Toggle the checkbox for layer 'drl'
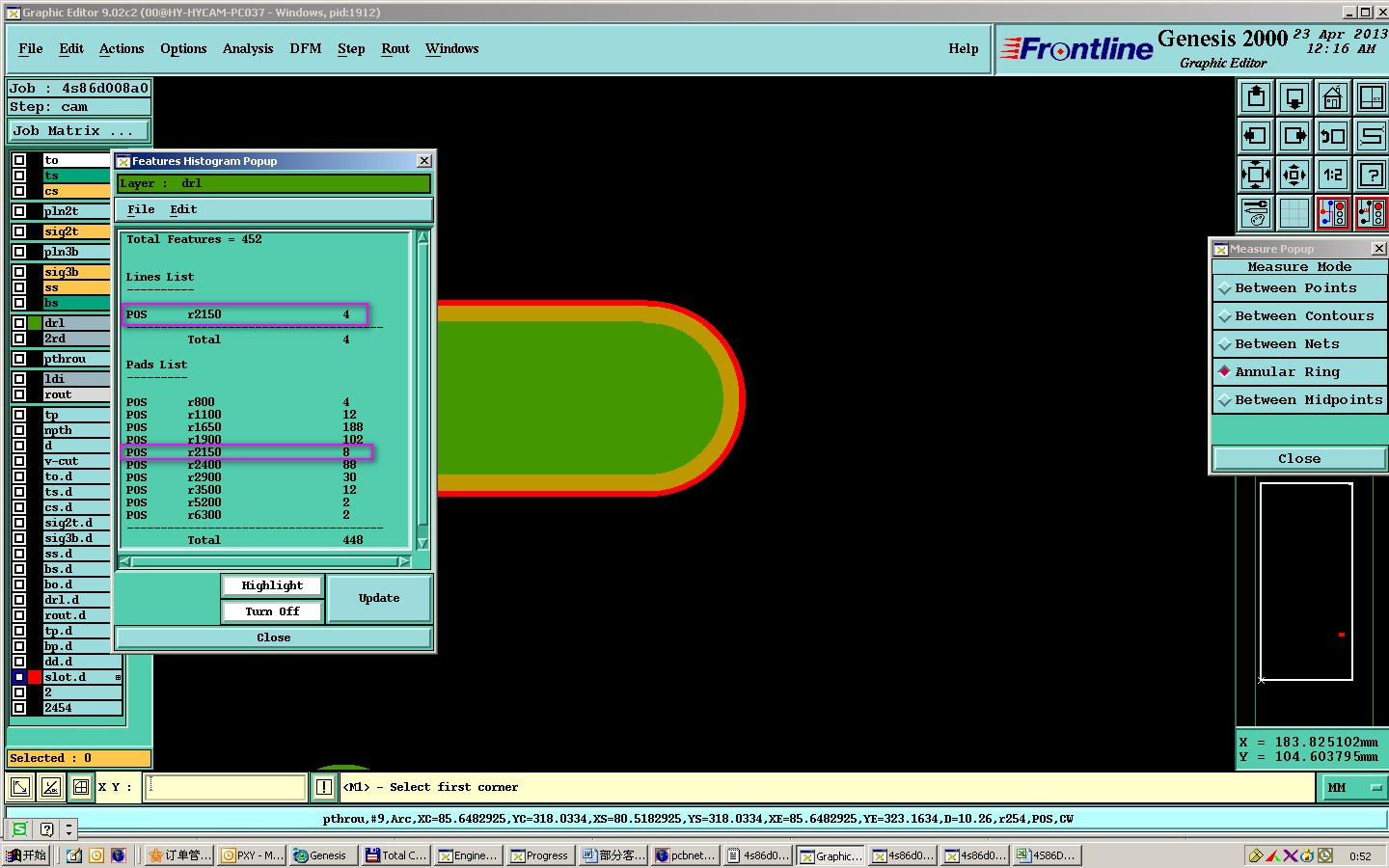Image resolution: width=1389 pixels, height=868 pixels. (19, 323)
